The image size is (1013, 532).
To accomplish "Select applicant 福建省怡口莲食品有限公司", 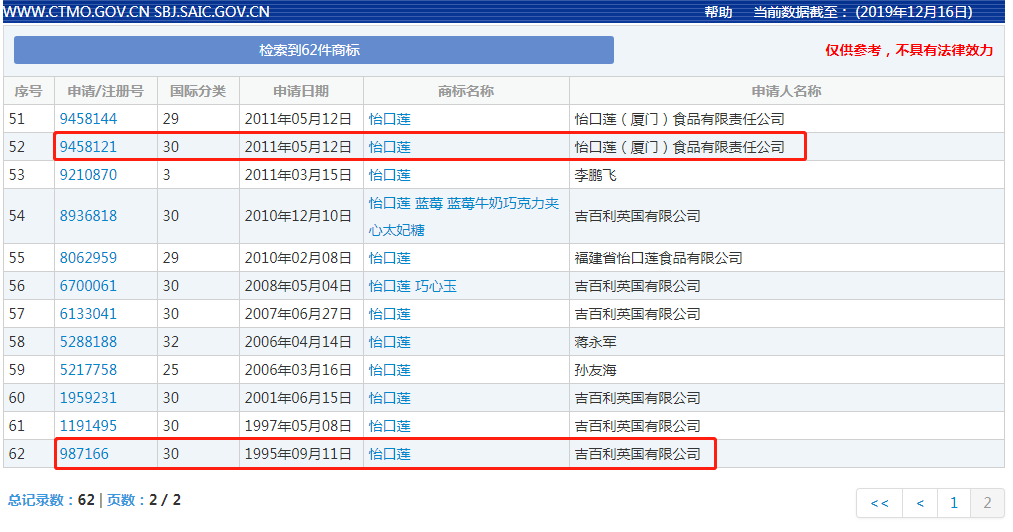I will (658, 258).
